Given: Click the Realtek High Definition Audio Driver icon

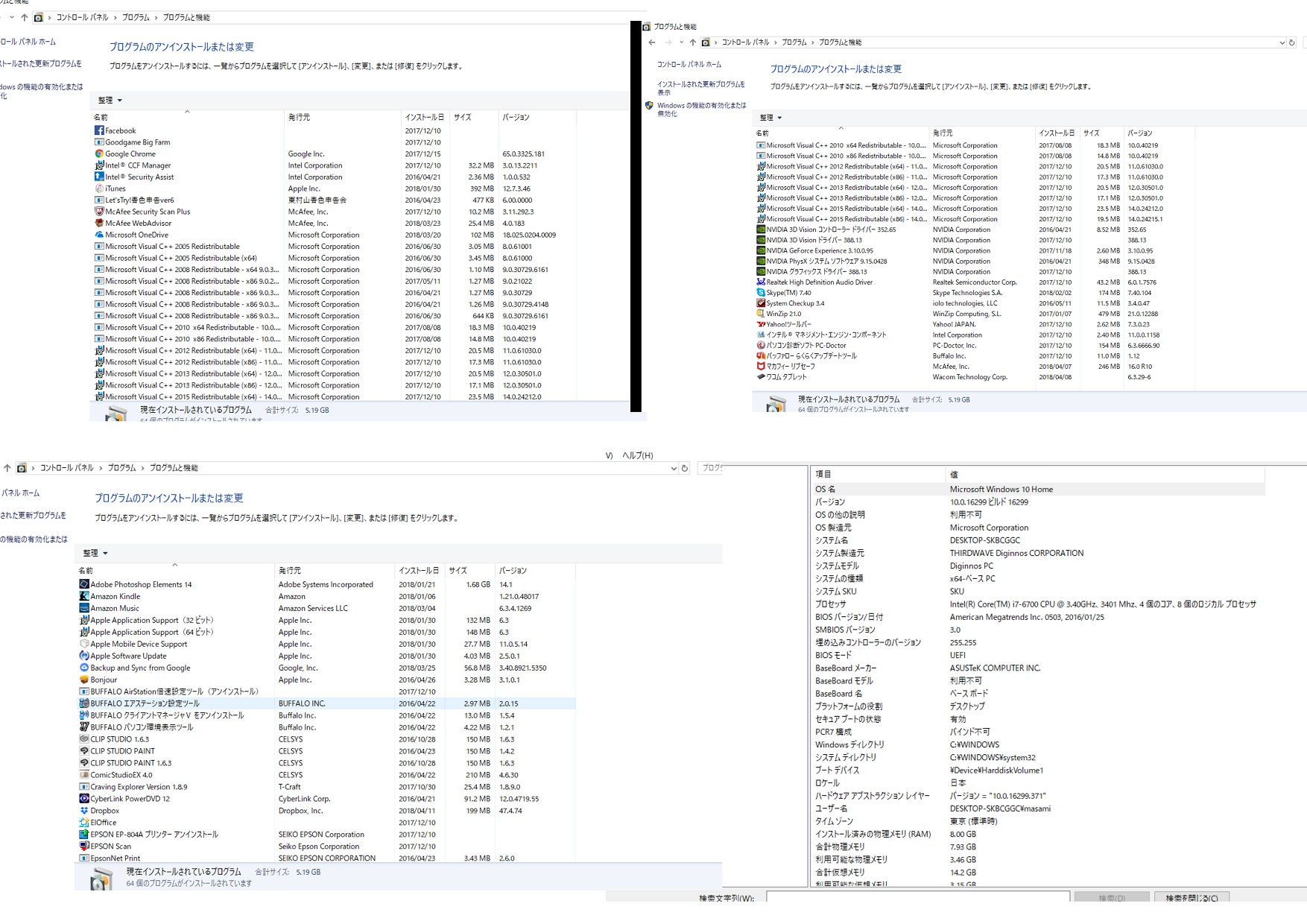Looking at the screenshot, I should (761, 282).
